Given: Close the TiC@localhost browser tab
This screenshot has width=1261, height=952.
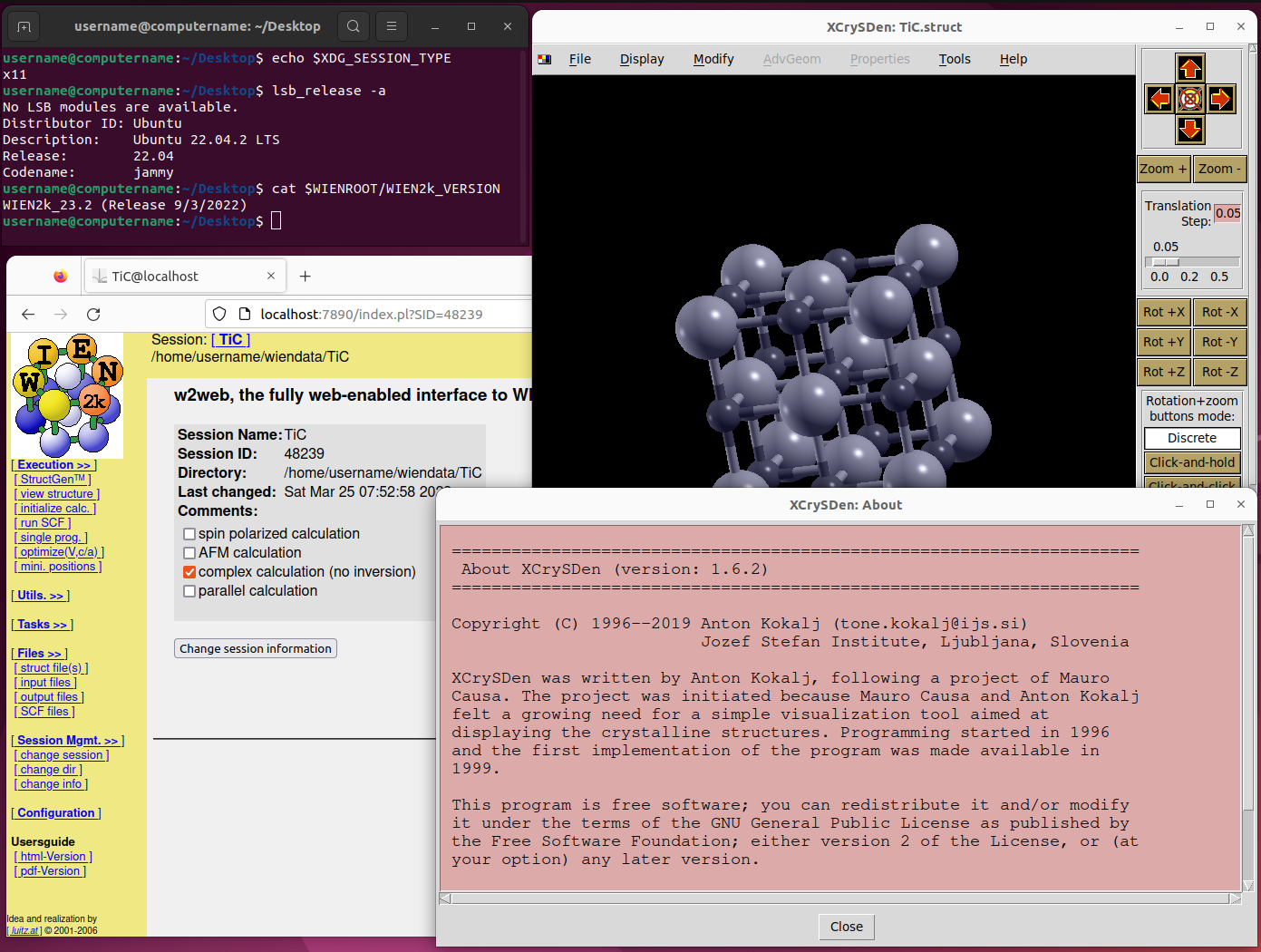Looking at the screenshot, I should (x=271, y=276).
